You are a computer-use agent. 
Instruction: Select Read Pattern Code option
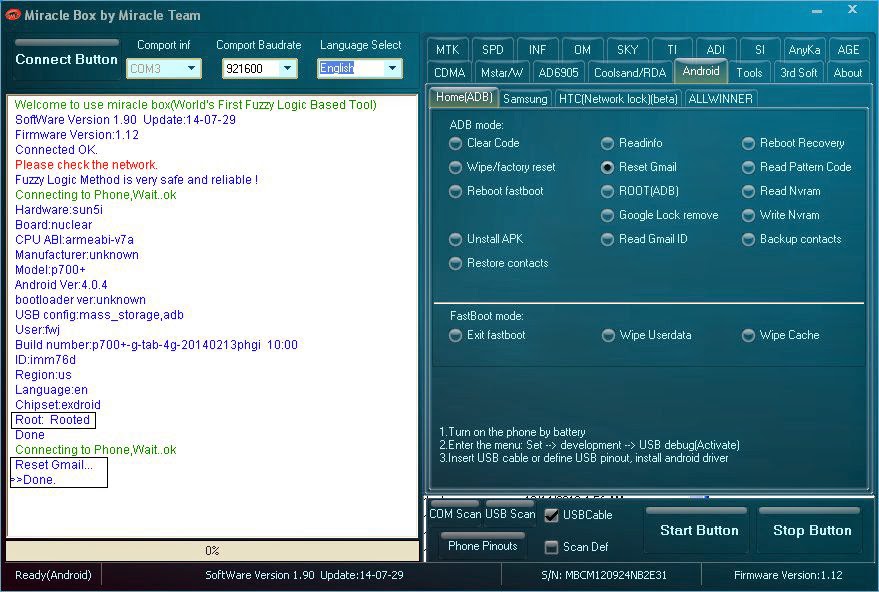point(748,168)
